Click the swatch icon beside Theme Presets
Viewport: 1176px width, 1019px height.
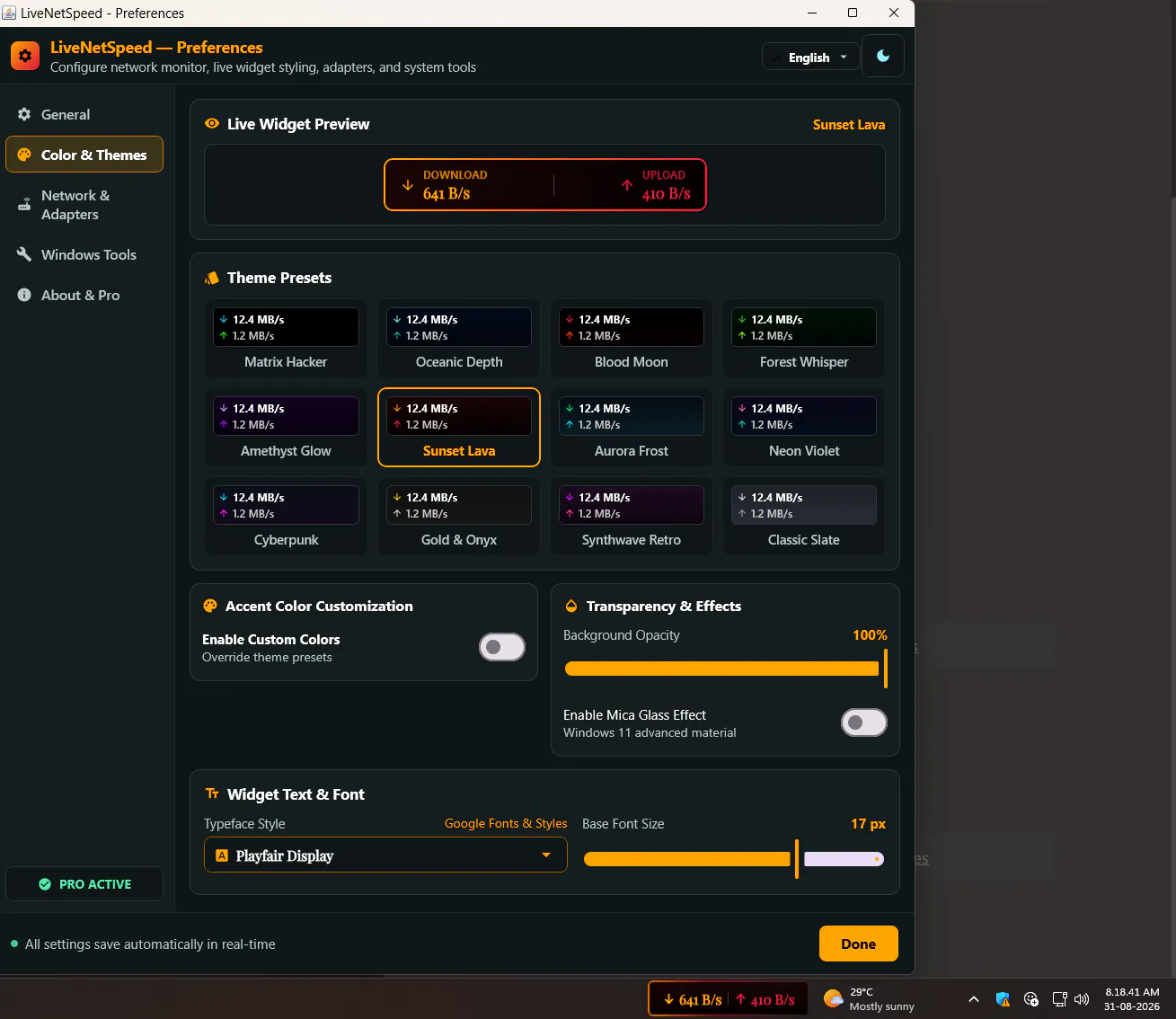(212, 278)
